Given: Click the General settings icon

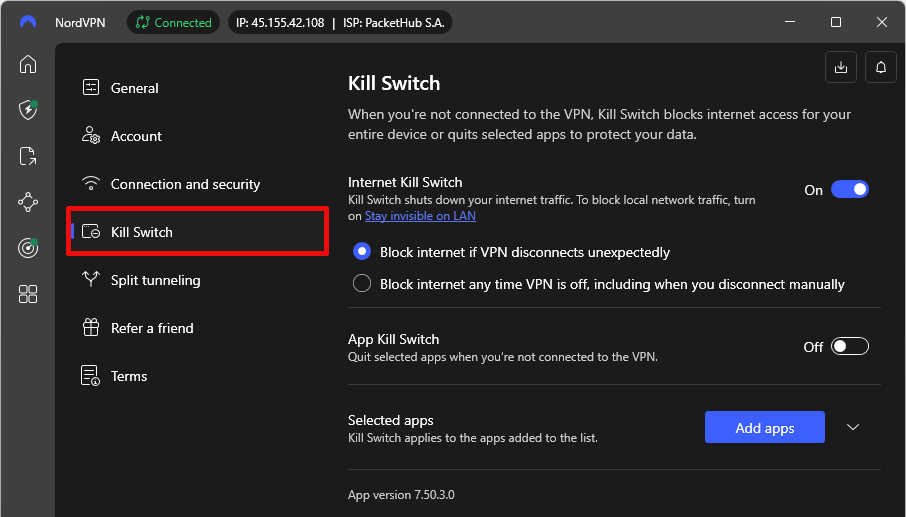Looking at the screenshot, I should (x=91, y=87).
